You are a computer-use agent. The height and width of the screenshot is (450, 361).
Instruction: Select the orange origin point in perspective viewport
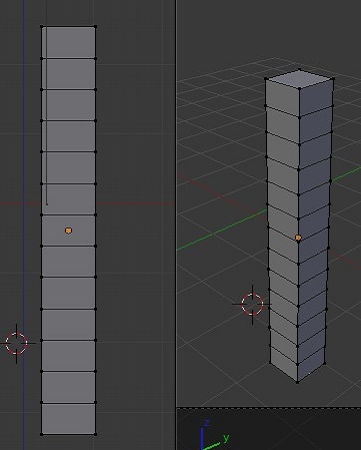(298, 238)
